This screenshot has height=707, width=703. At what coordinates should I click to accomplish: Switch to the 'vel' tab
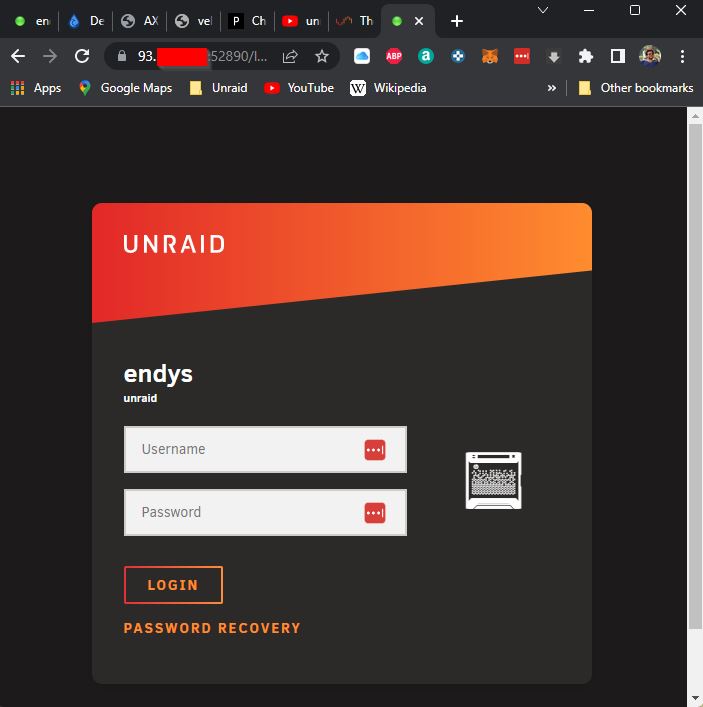pos(194,21)
